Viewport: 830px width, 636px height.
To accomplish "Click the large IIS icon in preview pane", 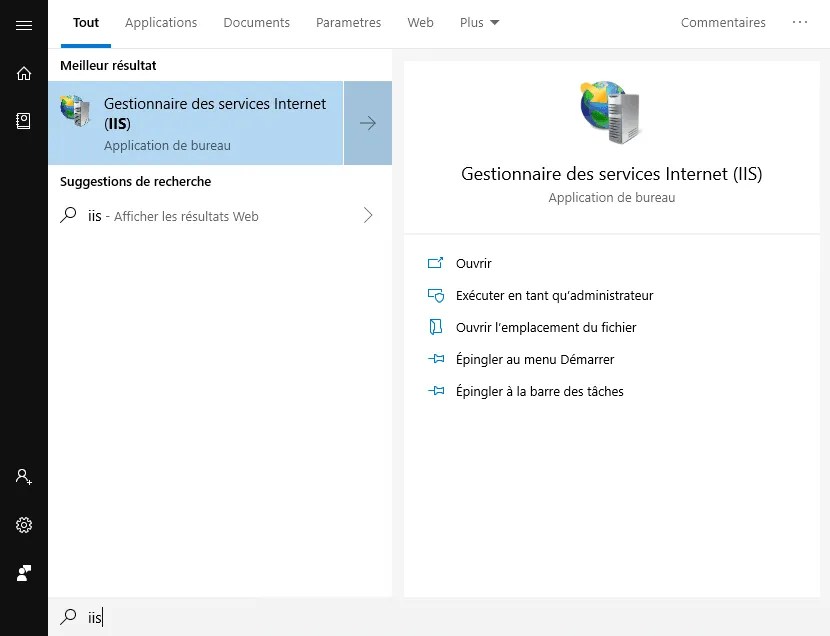I will [x=611, y=112].
